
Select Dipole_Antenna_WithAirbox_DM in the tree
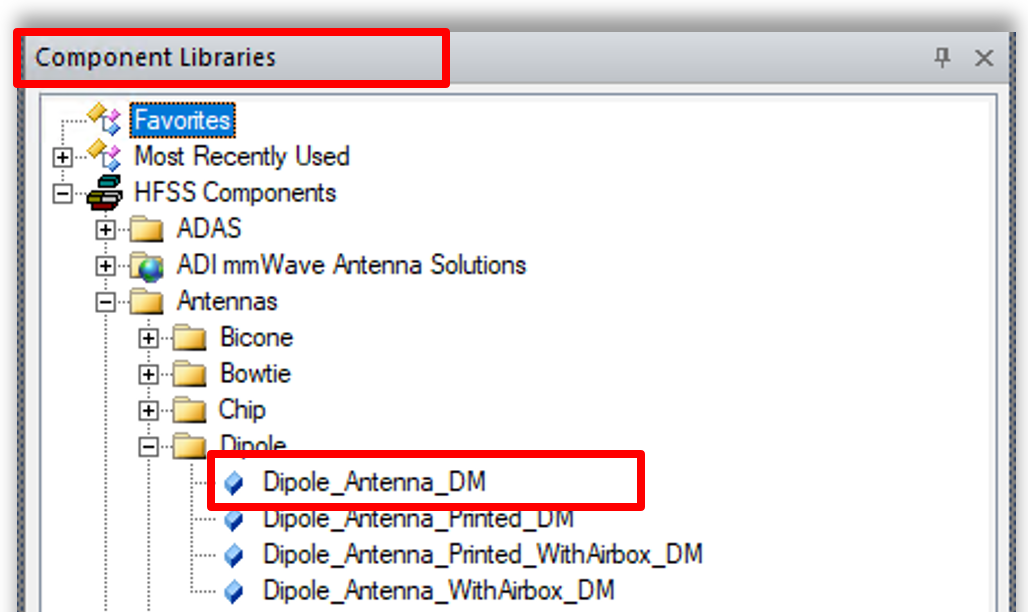click(438, 590)
